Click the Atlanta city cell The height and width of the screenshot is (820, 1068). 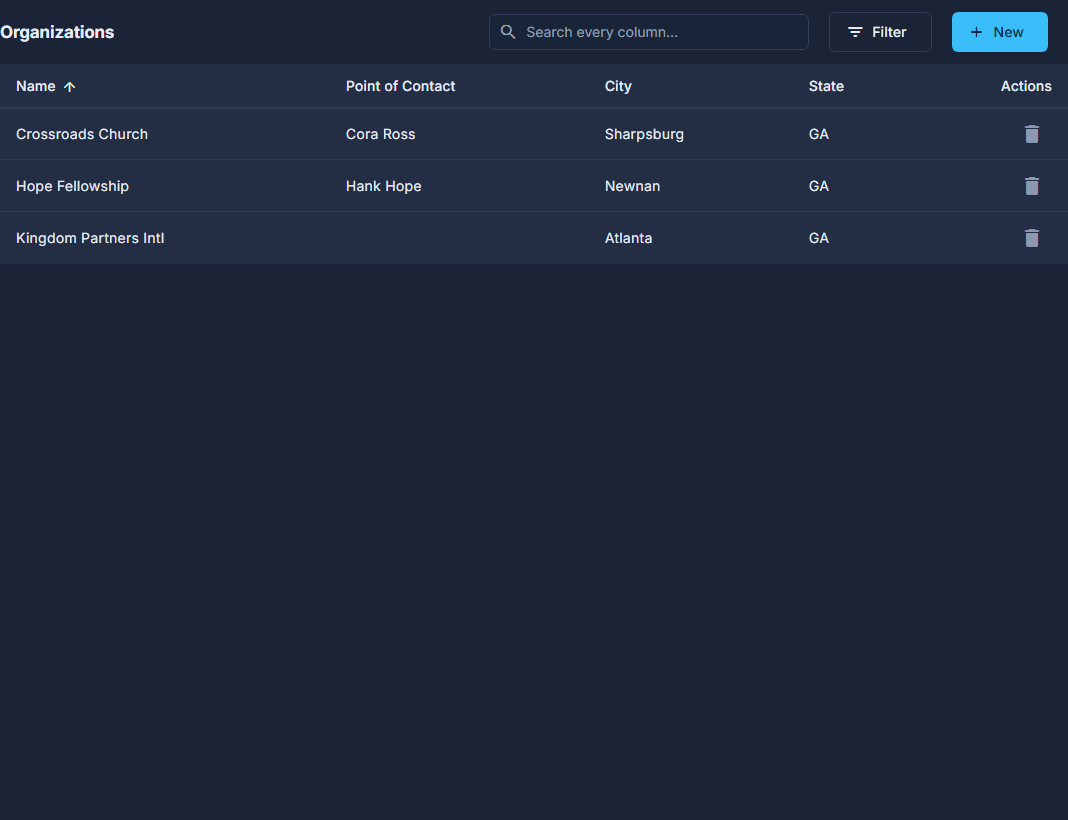[x=628, y=238]
